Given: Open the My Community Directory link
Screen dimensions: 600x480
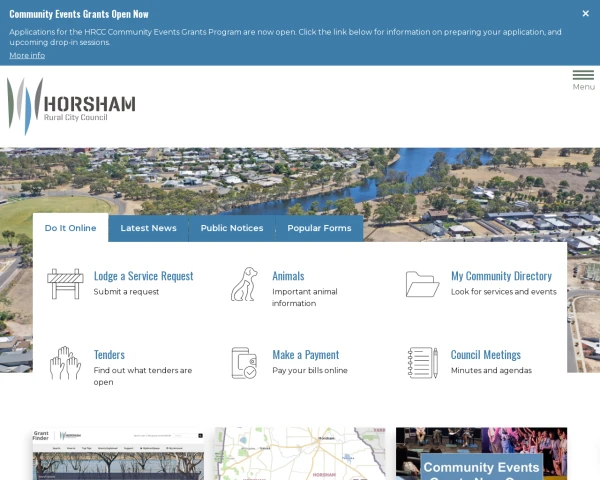Looking at the screenshot, I should pos(501,276).
